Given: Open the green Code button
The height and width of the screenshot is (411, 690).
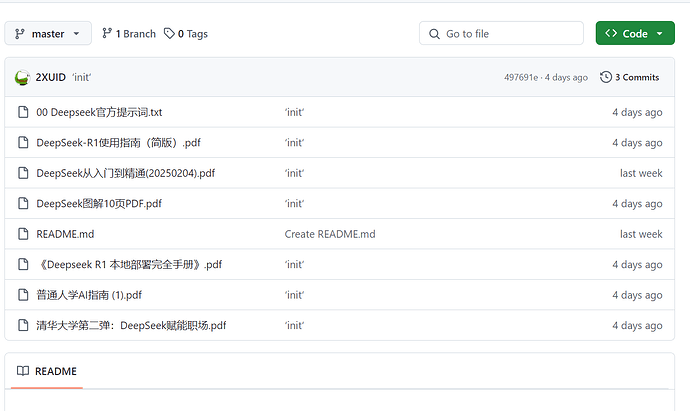Looking at the screenshot, I should [x=635, y=33].
